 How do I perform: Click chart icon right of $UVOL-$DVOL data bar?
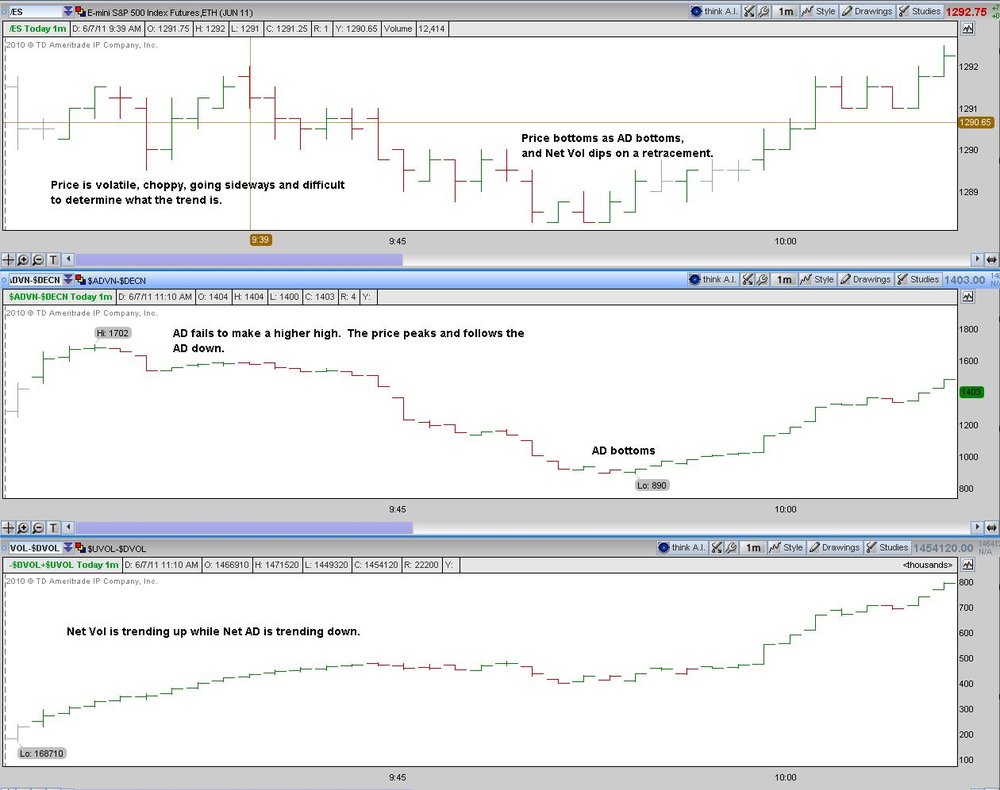968,565
